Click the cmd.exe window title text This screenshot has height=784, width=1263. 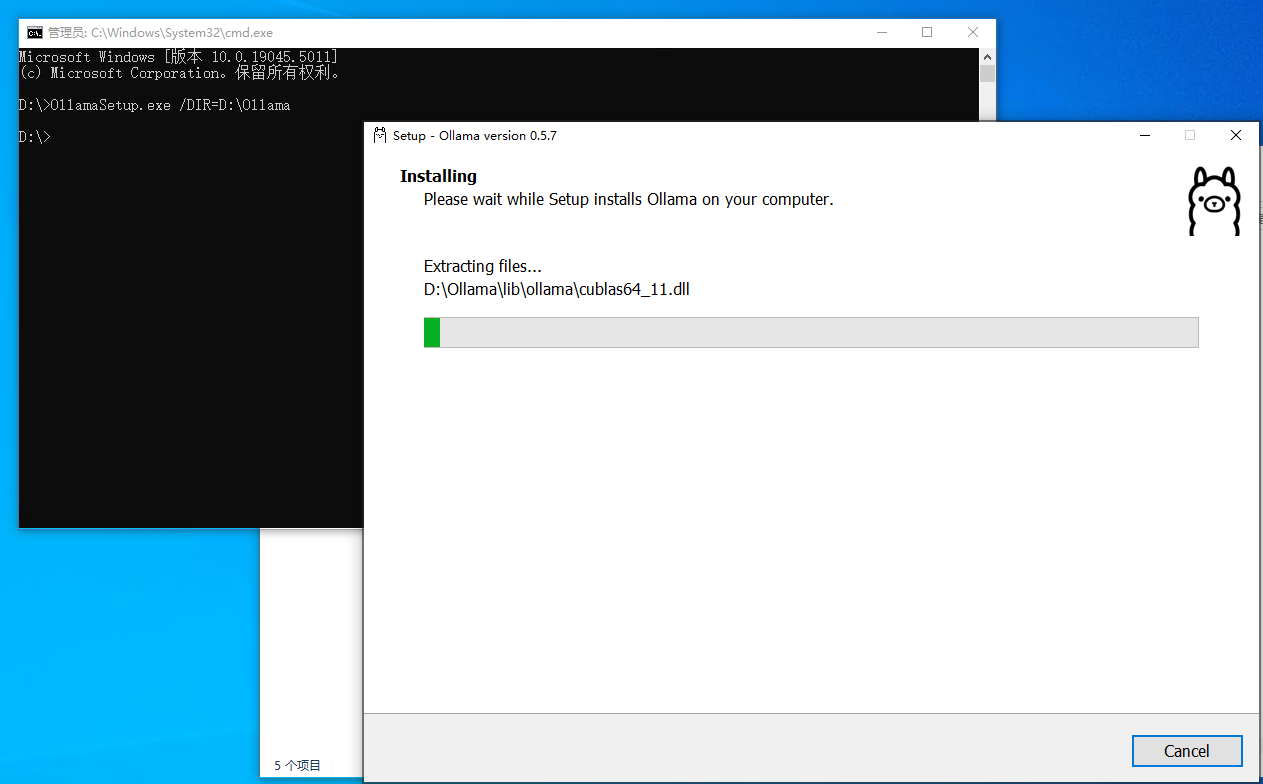(160, 32)
